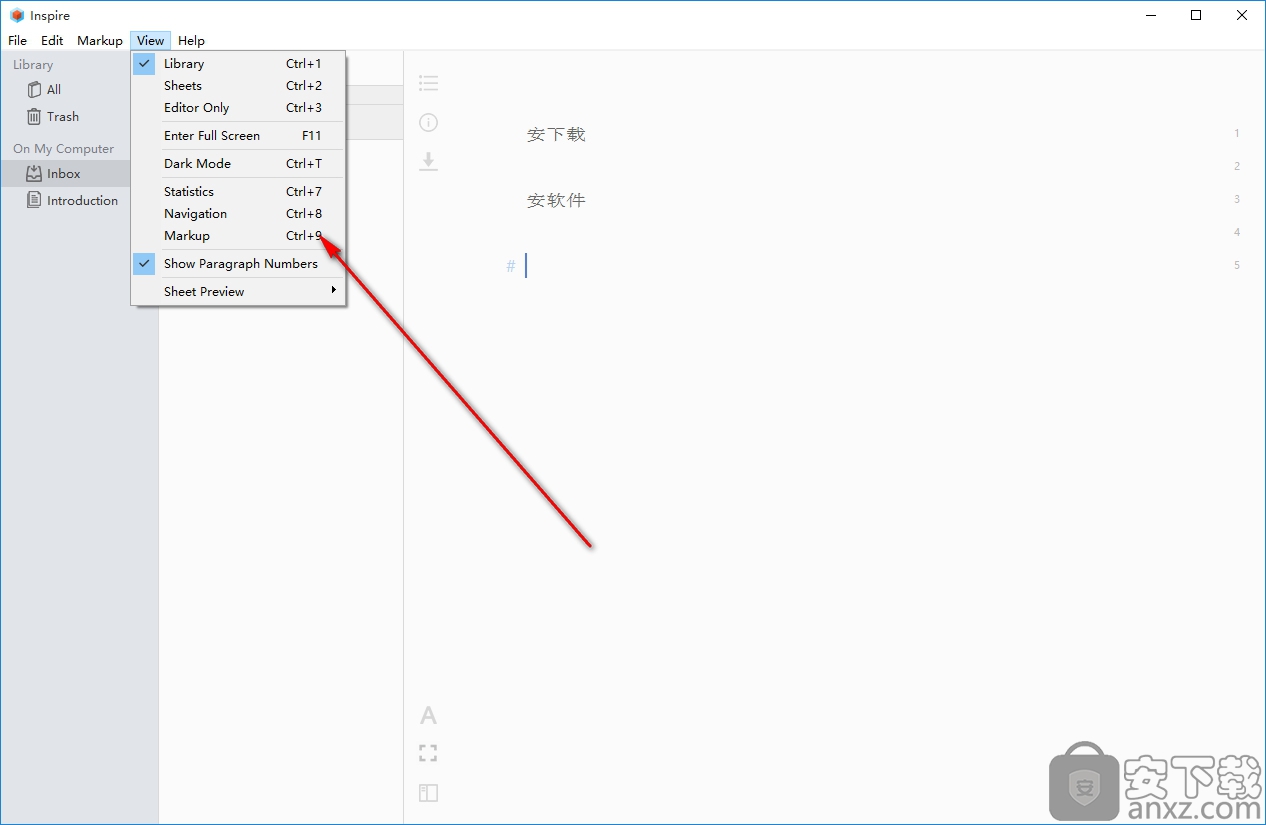The width and height of the screenshot is (1266, 825).
Task: Click the full screen corners icon
Action: (428, 753)
